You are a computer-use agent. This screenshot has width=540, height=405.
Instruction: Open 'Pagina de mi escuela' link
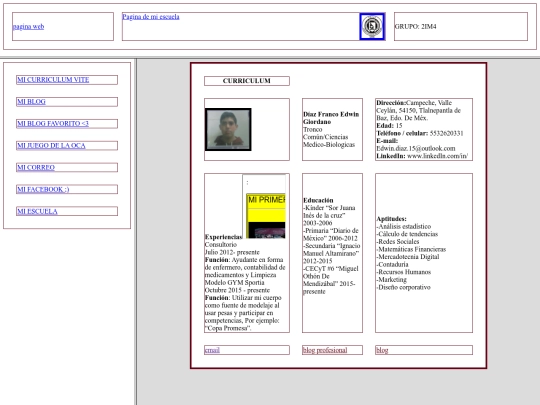point(151,17)
